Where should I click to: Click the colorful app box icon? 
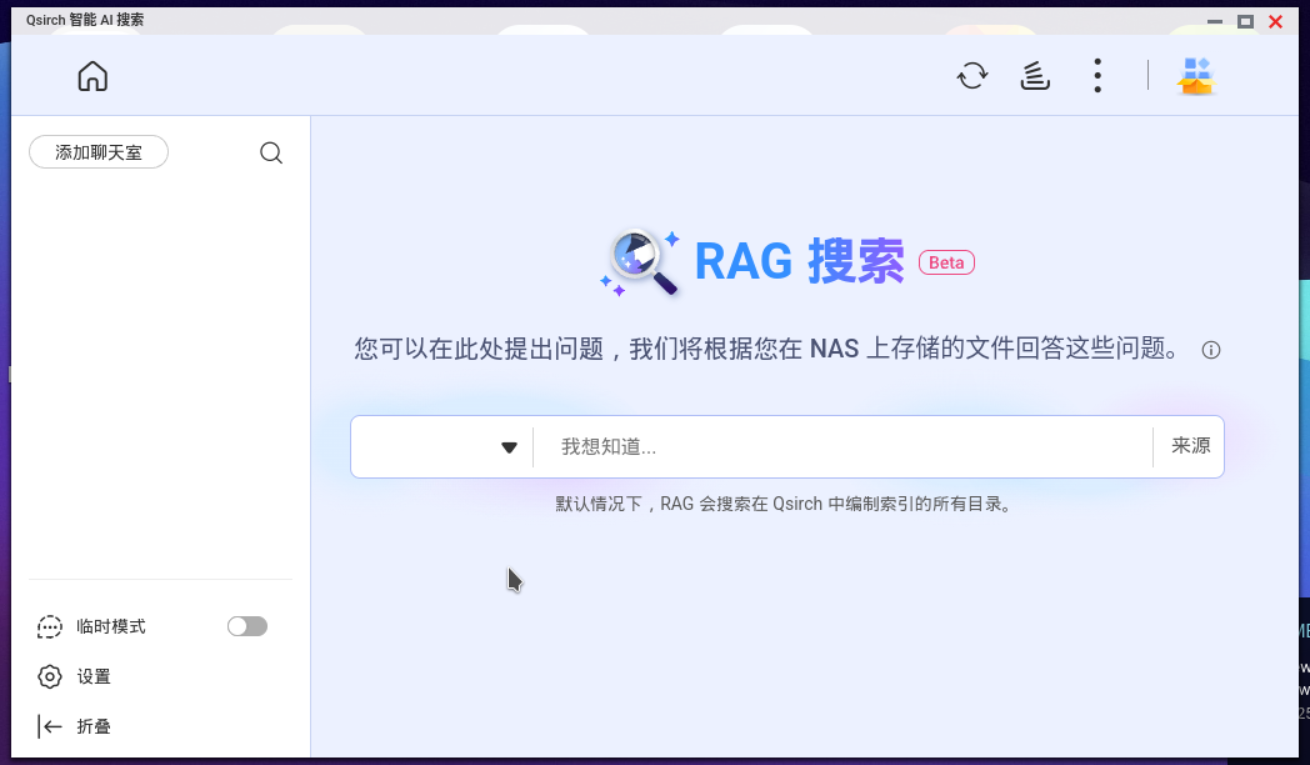pos(1195,76)
